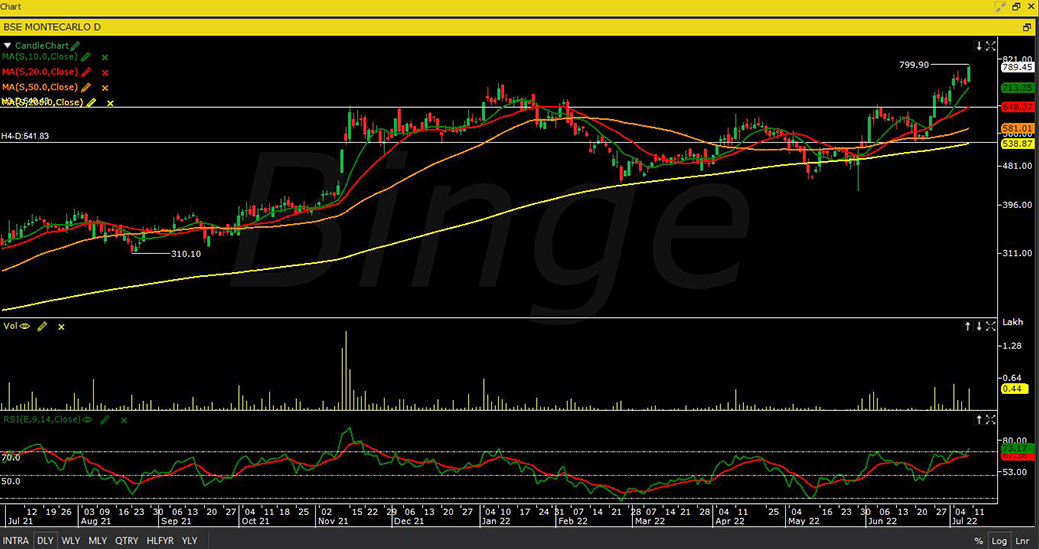Remove the MA(S,50.0,Close) indicator
Image resolution: width=1039 pixels, height=549 pixels.
(x=105, y=88)
